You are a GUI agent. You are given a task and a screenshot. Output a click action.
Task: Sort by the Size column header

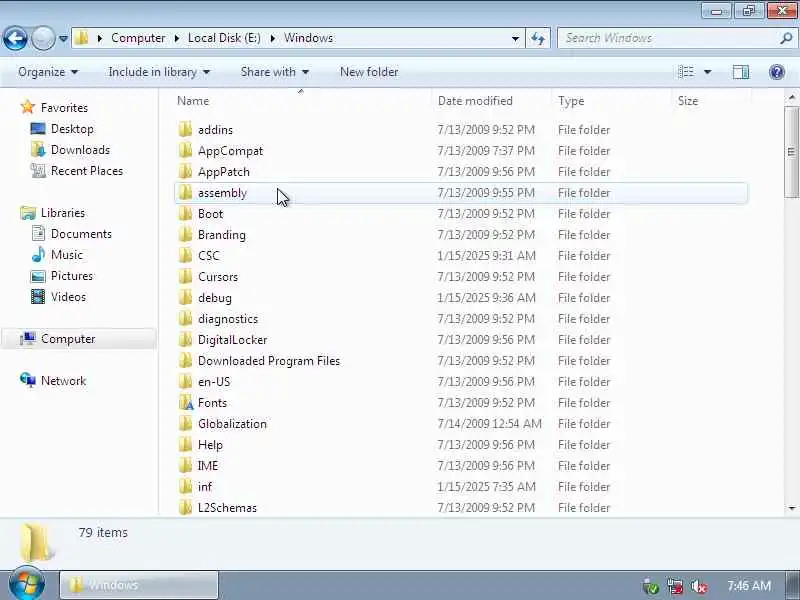[687, 101]
